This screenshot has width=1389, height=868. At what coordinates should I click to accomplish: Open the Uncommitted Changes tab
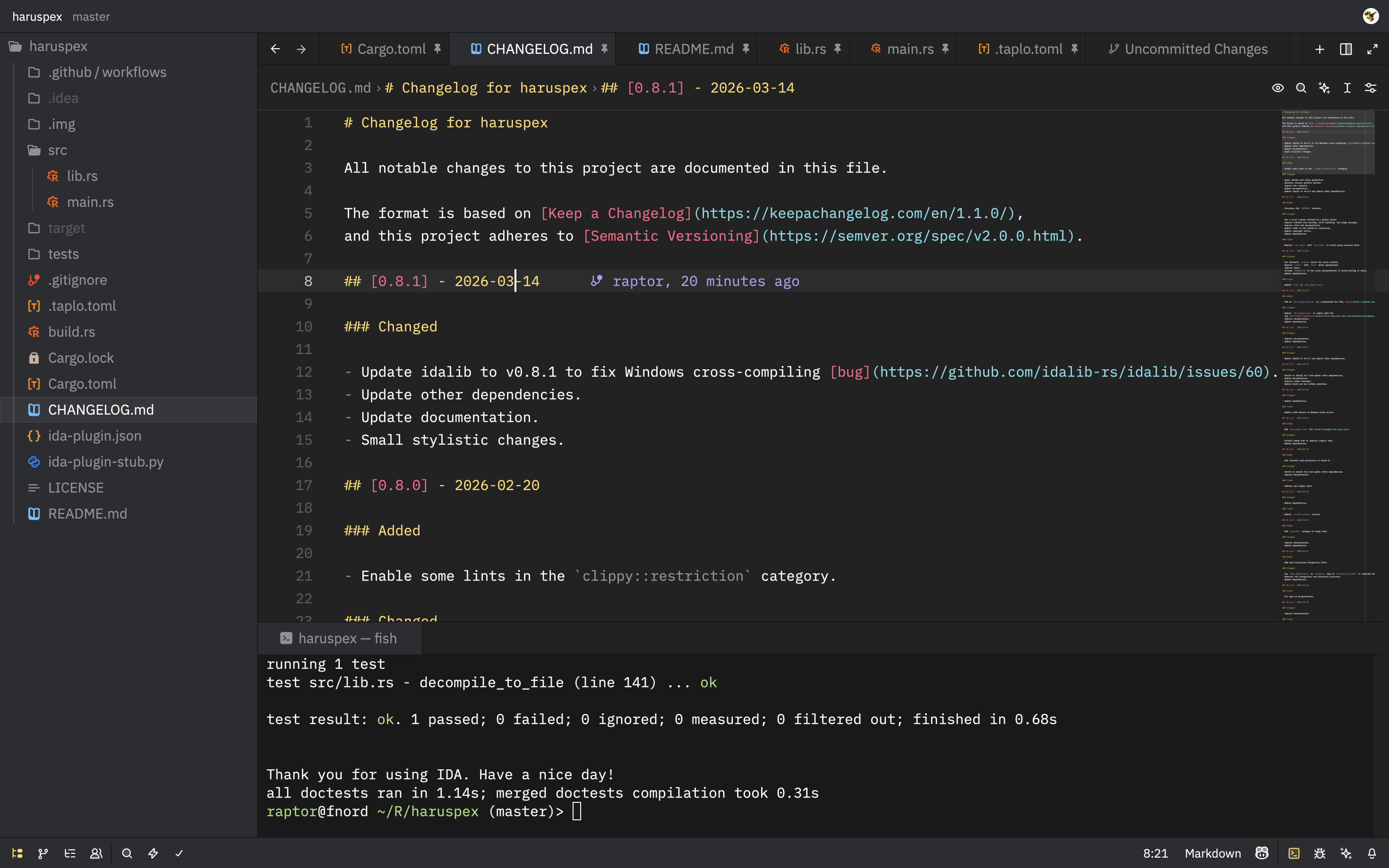tap(1188, 50)
